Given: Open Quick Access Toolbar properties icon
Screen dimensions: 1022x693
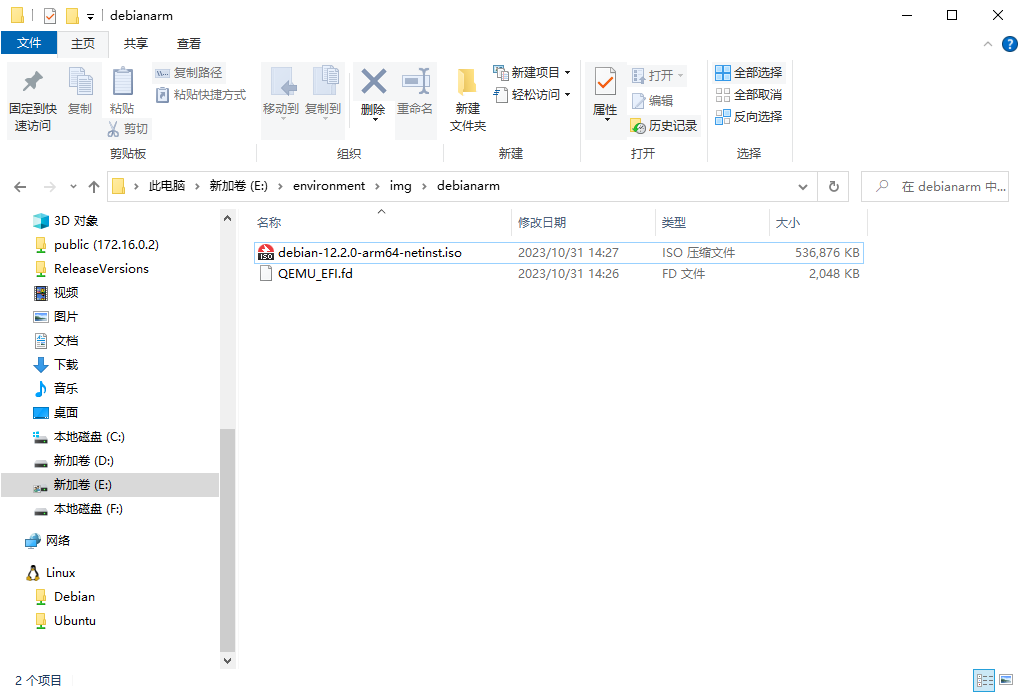Looking at the screenshot, I should 50,16.
